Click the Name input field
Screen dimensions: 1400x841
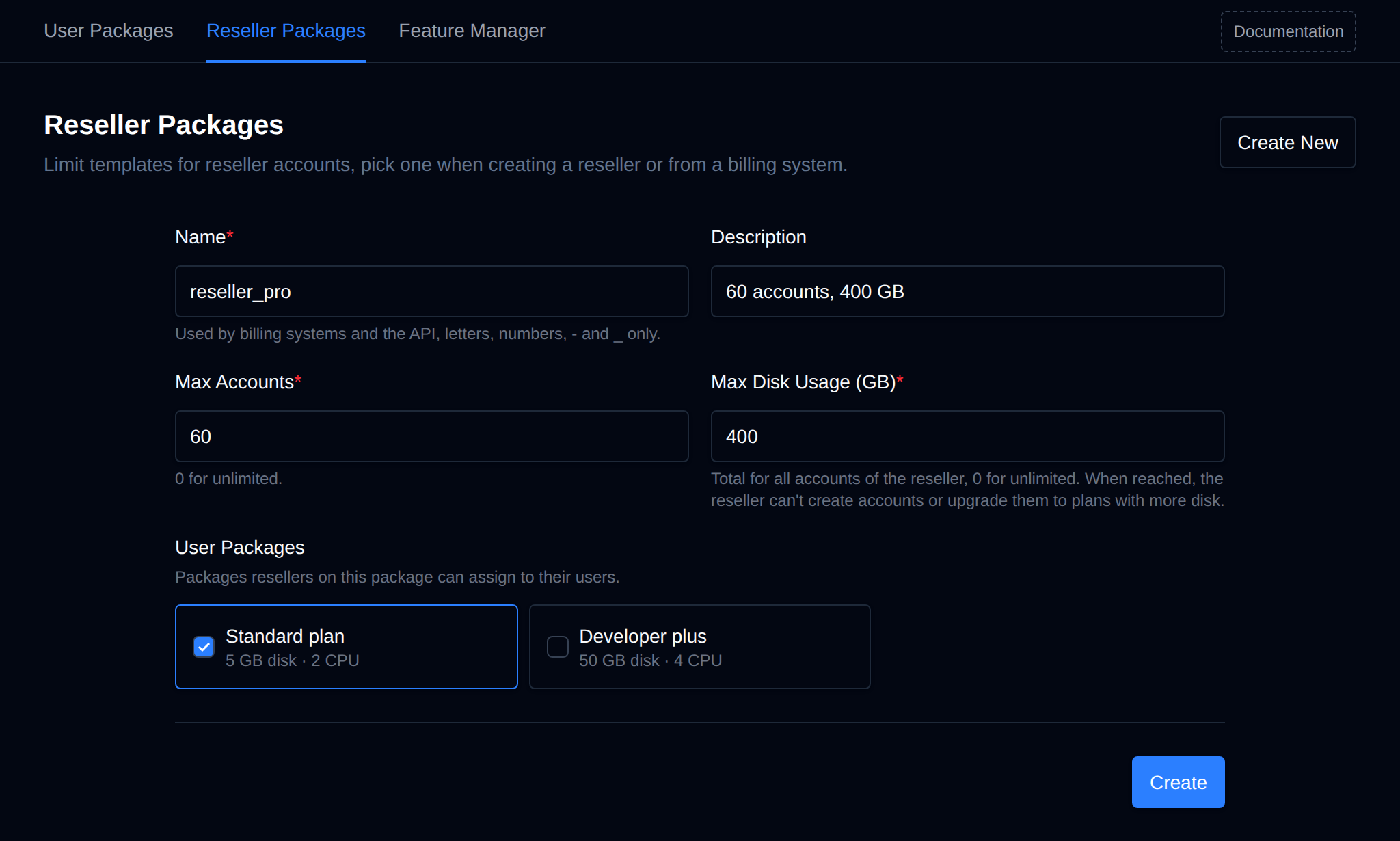pyautogui.click(x=431, y=291)
